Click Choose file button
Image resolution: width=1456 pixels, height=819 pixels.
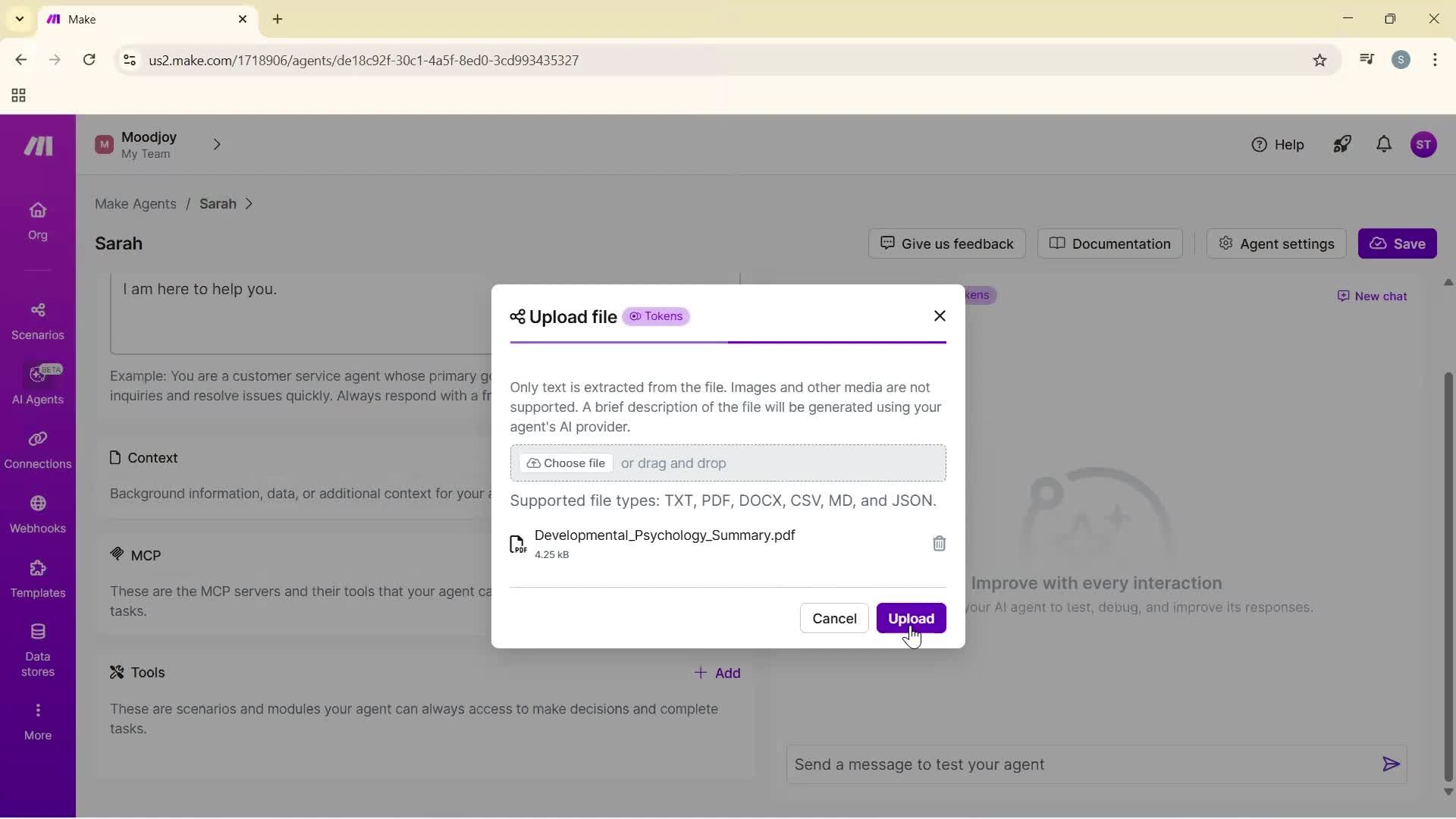click(566, 463)
